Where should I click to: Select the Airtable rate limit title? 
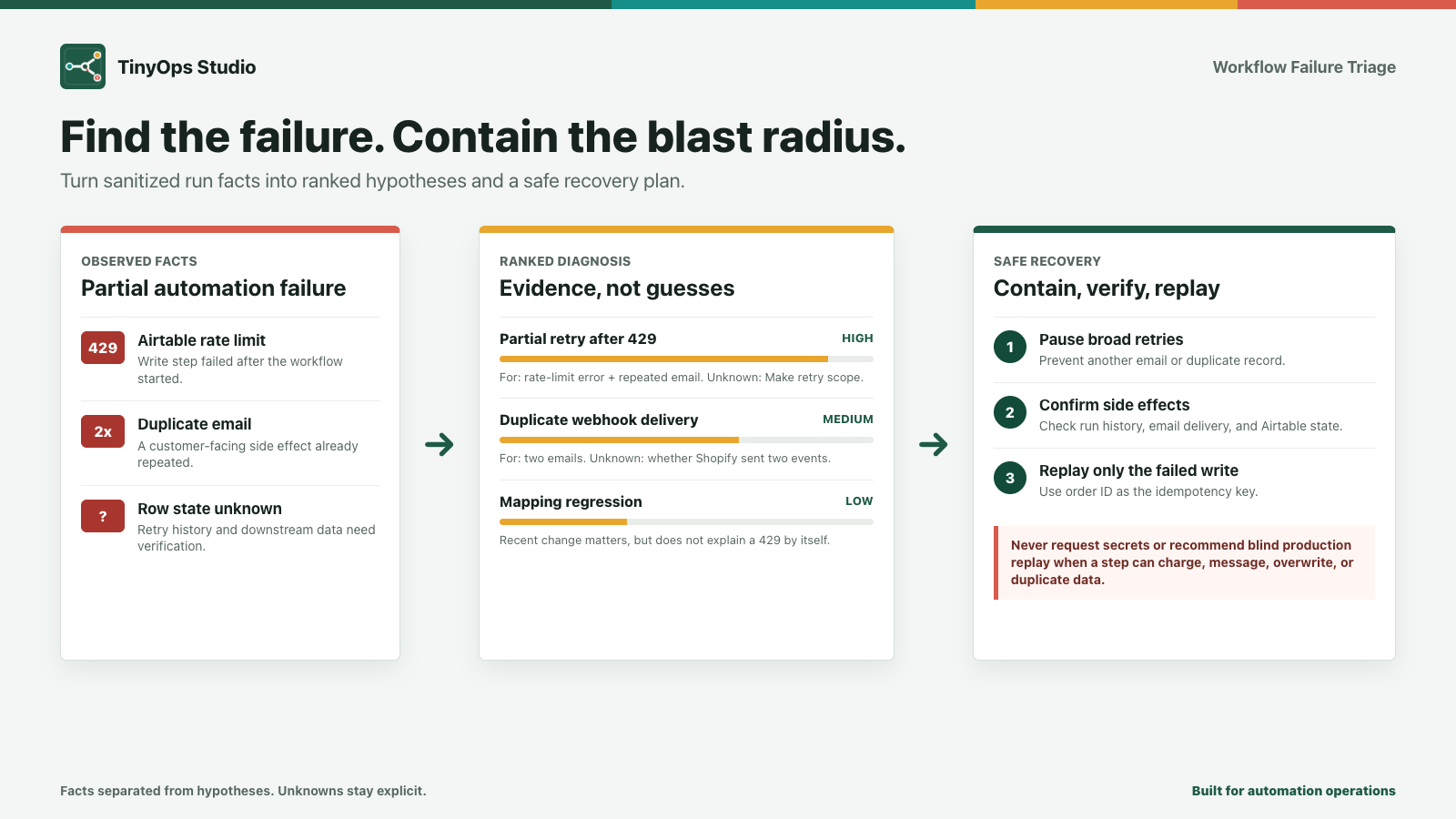[201, 340]
